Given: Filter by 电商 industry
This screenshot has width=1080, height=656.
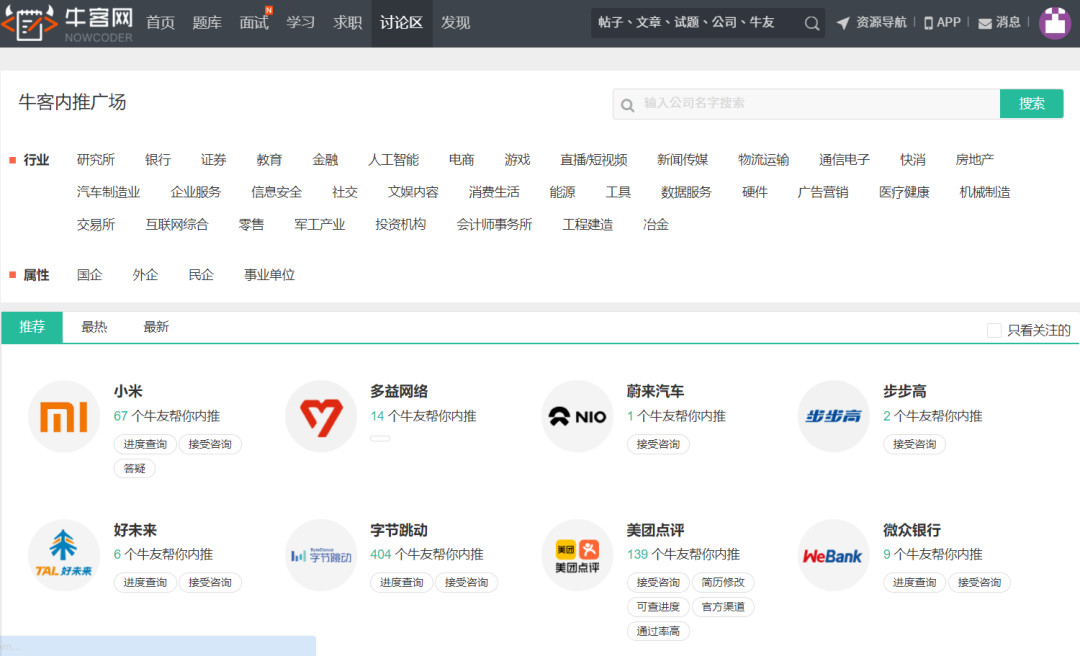Looking at the screenshot, I should click(461, 160).
